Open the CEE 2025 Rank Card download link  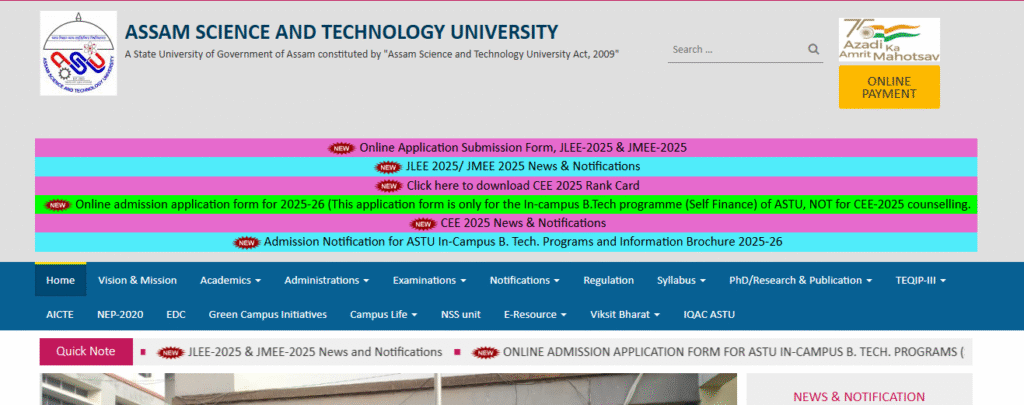(x=522, y=186)
